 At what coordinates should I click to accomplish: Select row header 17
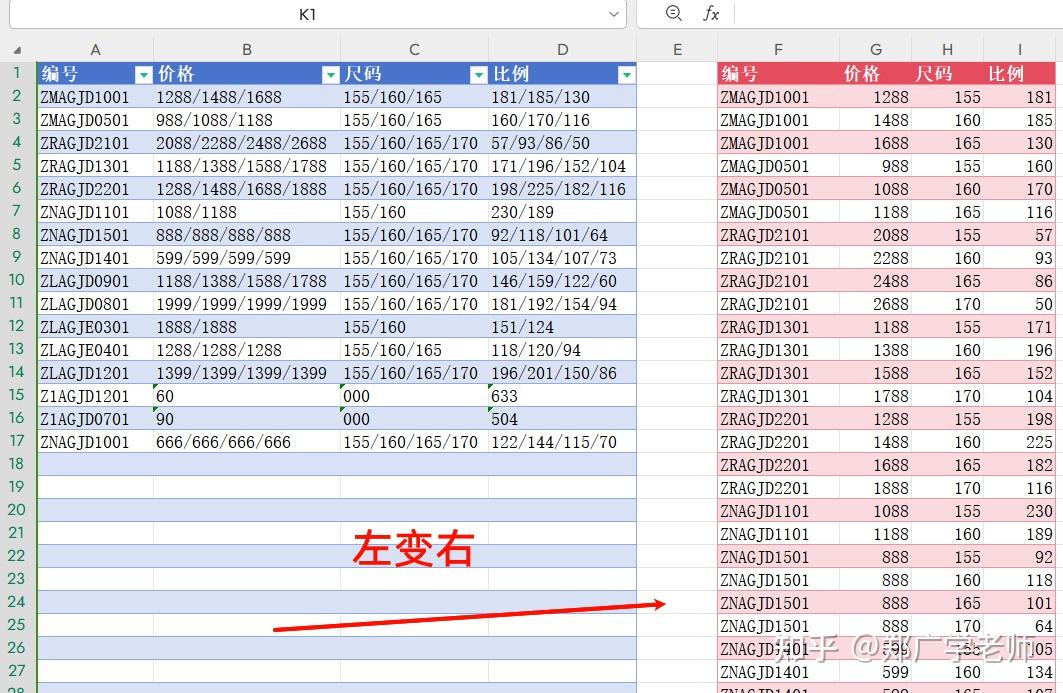(x=16, y=441)
